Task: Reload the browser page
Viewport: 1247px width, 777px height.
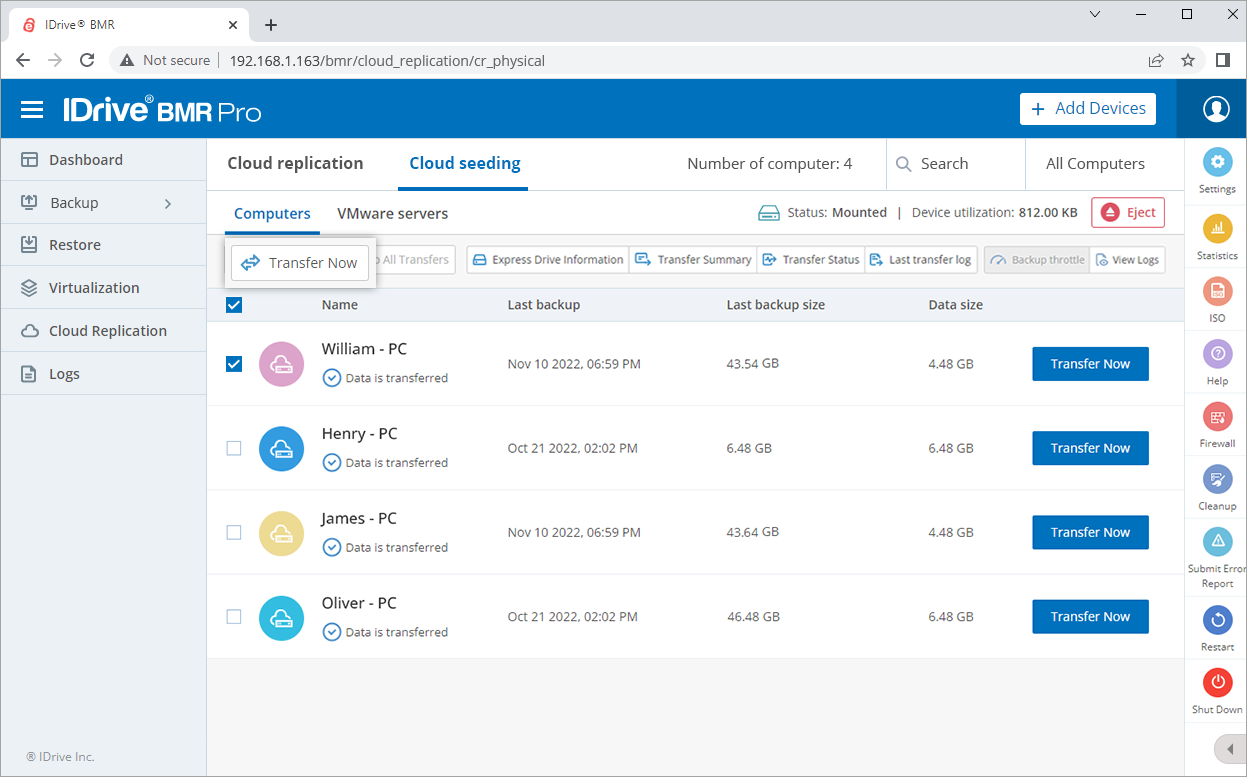Action: pyautogui.click(x=87, y=60)
